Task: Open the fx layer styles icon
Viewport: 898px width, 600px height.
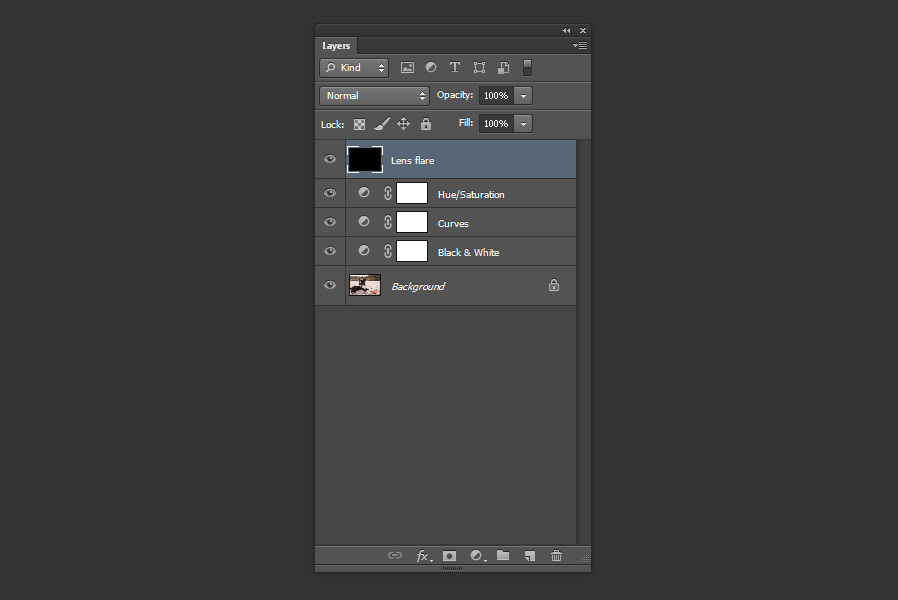Action: pyautogui.click(x=422, y=555)
